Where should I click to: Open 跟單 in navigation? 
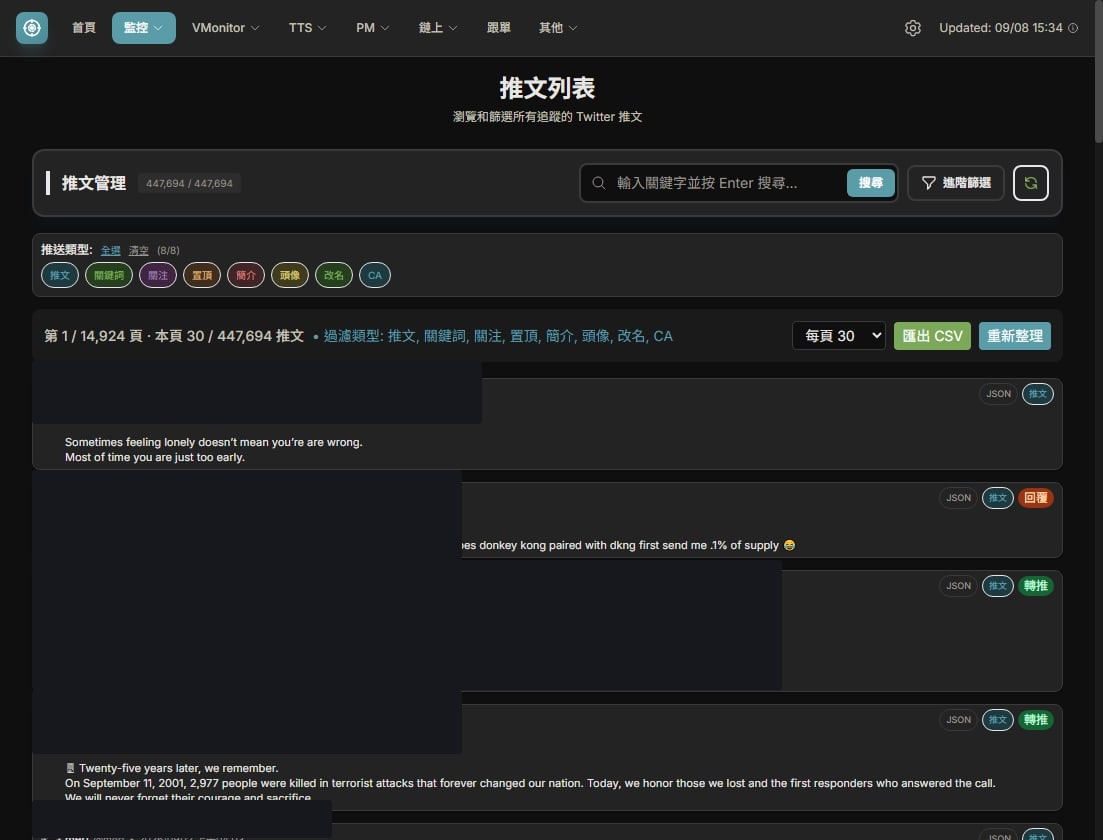point(499,28)
